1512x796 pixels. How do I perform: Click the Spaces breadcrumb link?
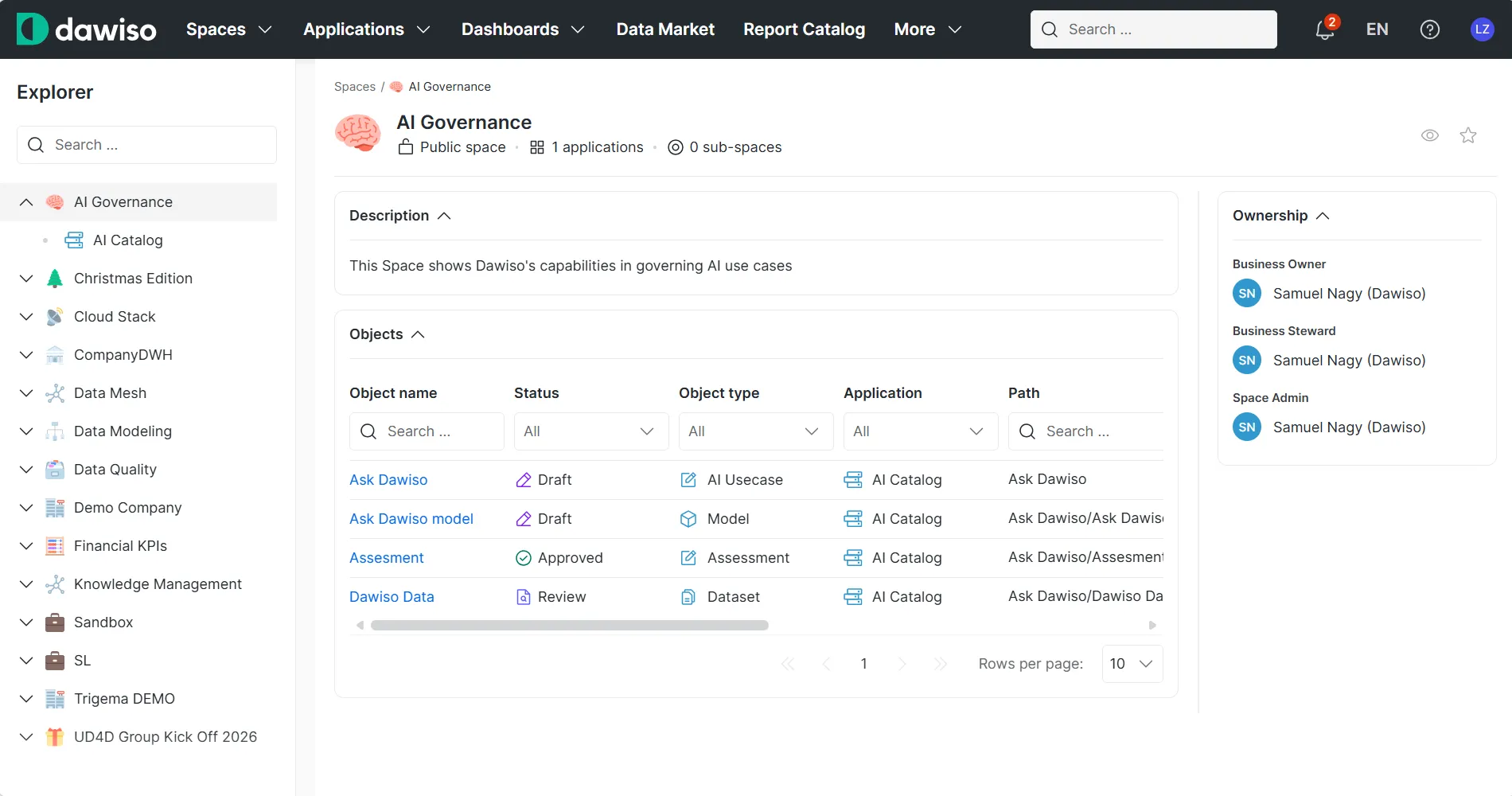[355, 87]
